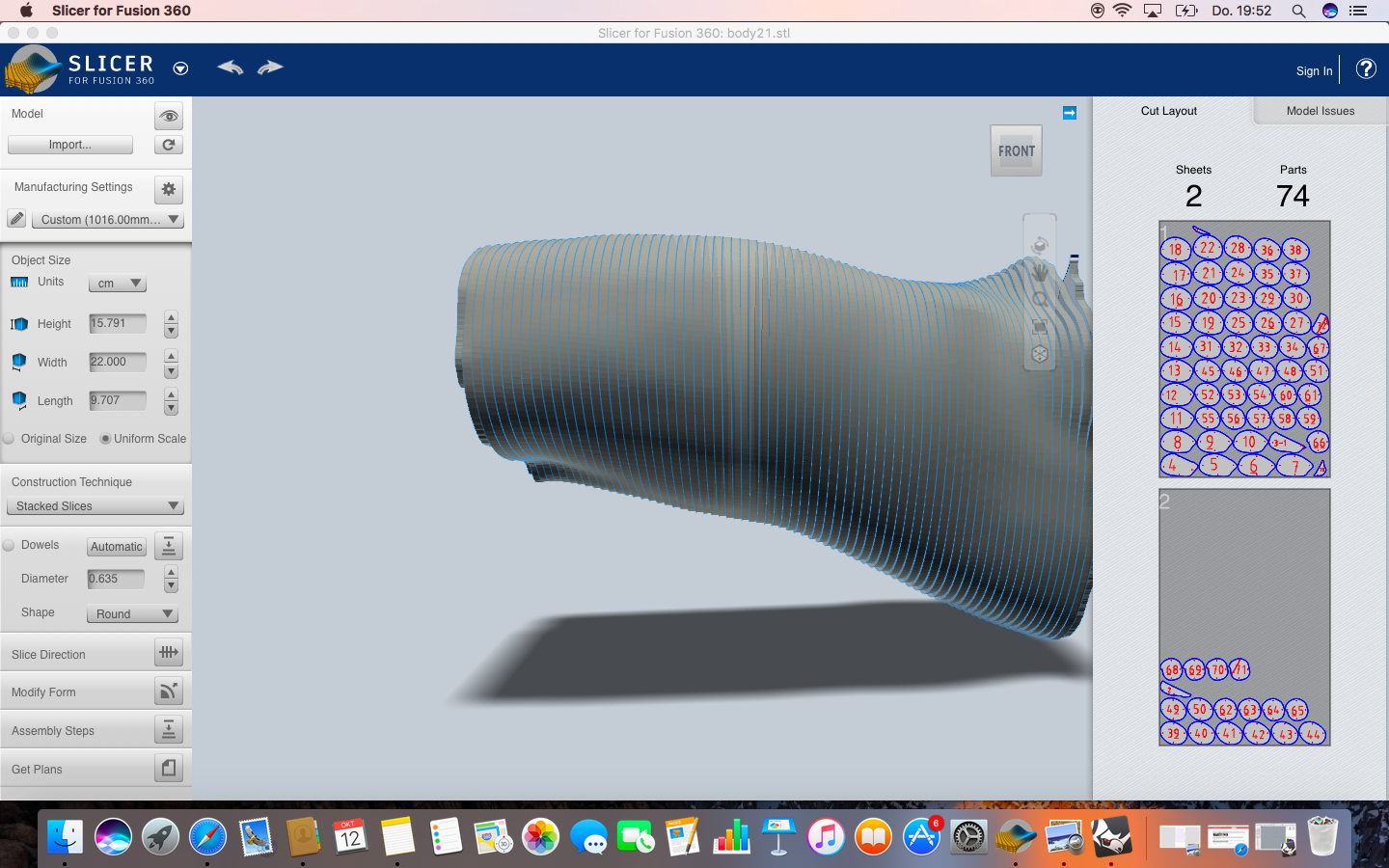Select the Uniform Scale radio button
This screenshot has height=868, width=1389.
105,439
